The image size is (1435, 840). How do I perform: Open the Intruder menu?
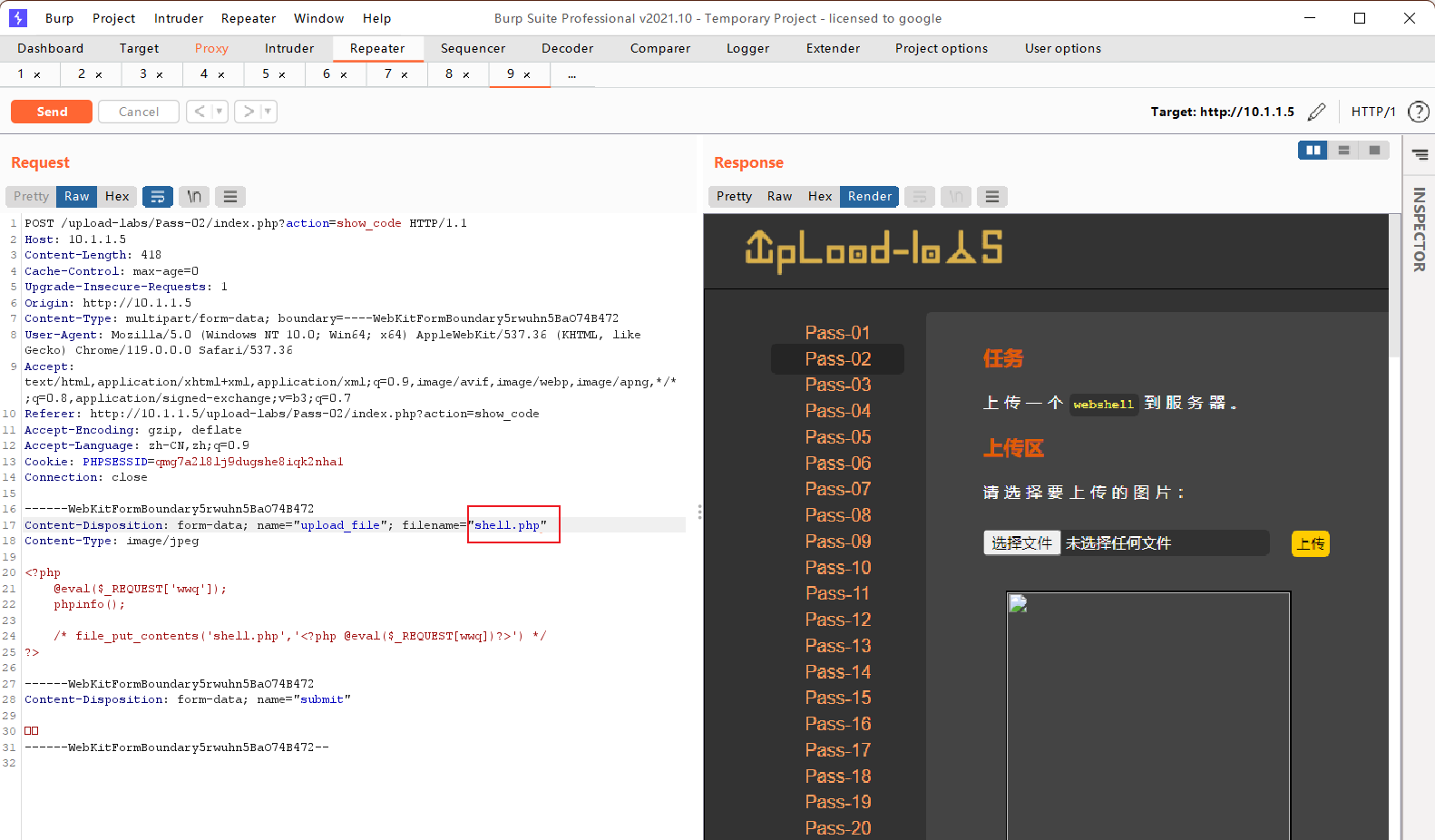[179, 18]
